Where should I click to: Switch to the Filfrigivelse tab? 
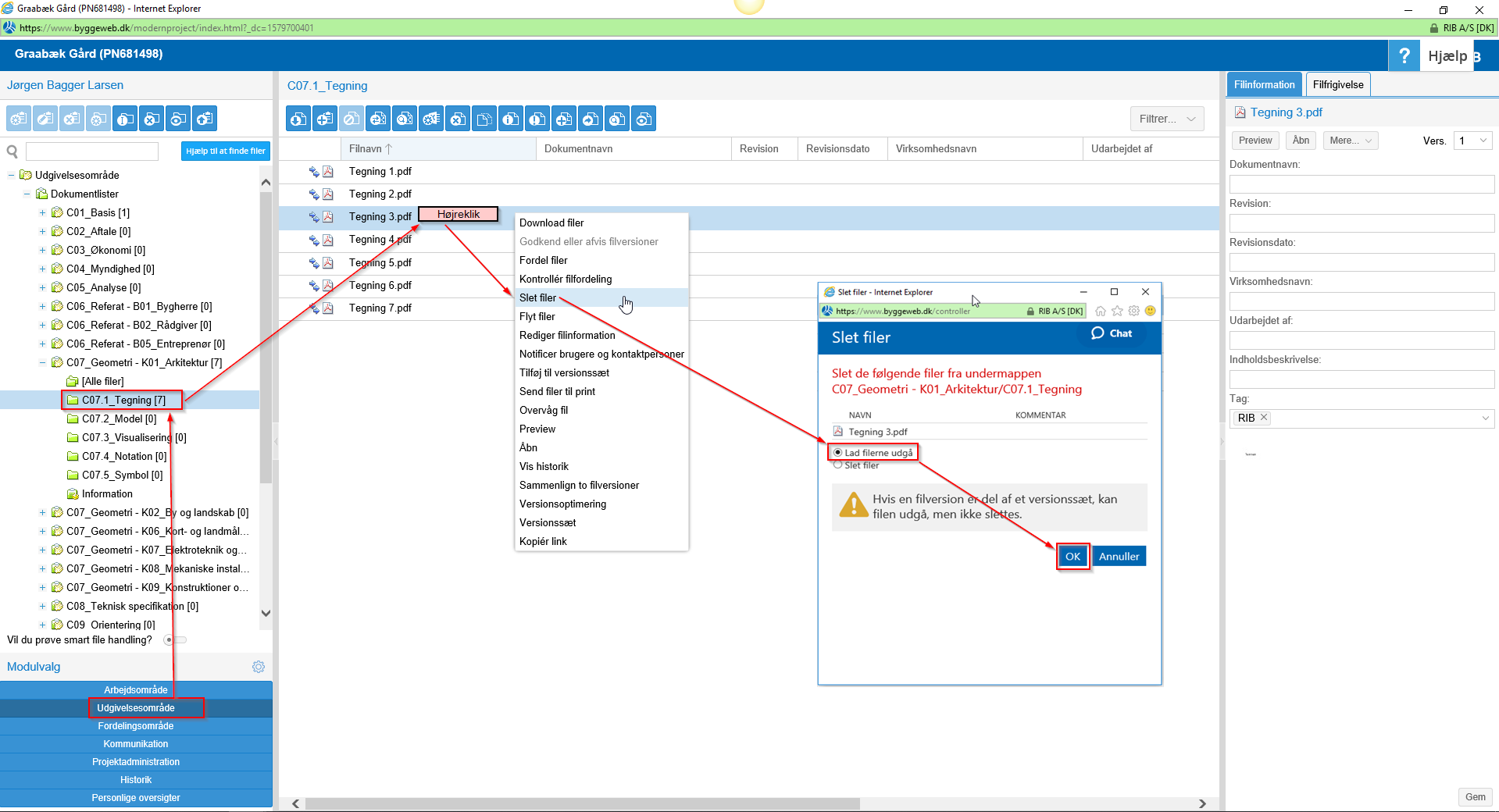tap(1337, 85)
